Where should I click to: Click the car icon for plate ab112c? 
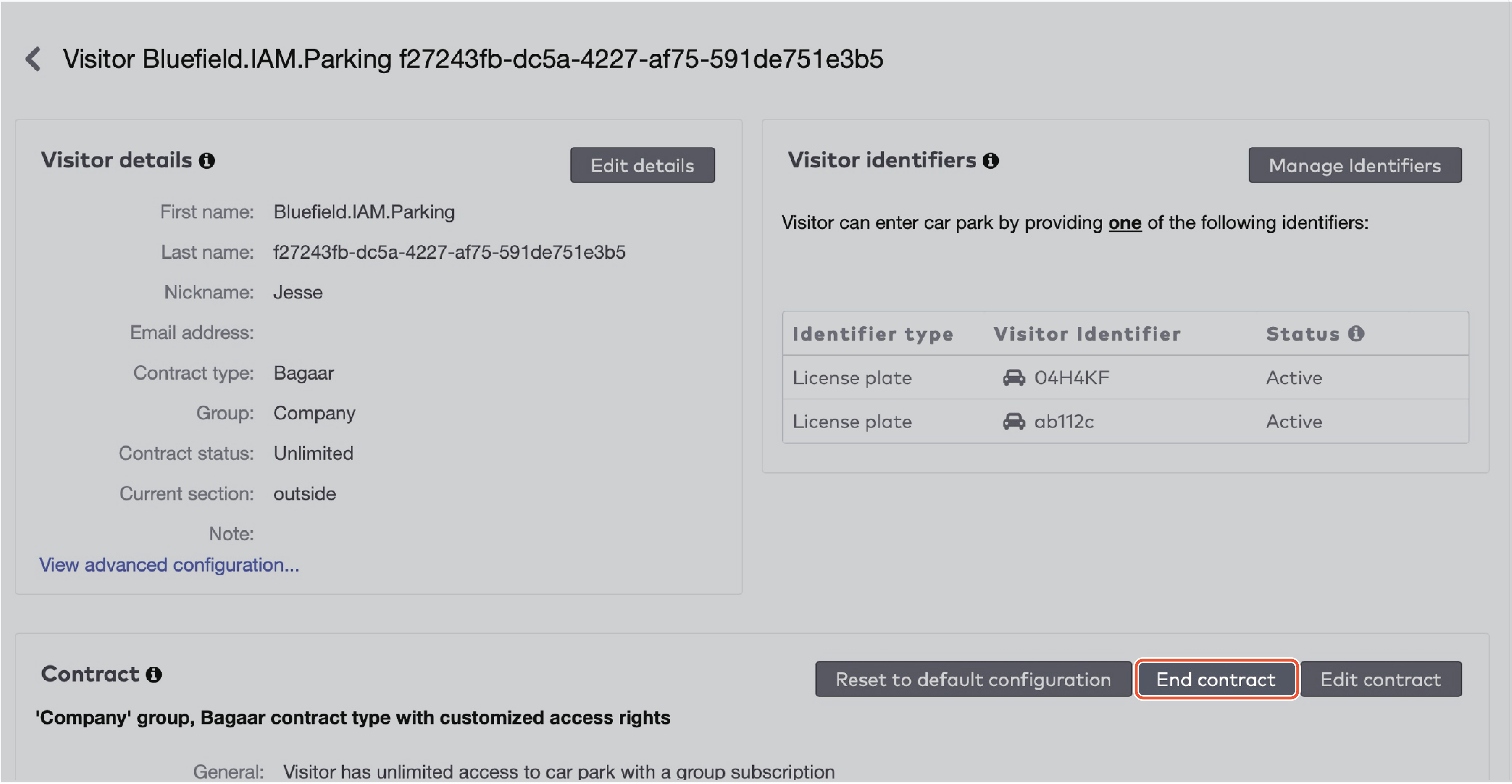coord(1014,421)
